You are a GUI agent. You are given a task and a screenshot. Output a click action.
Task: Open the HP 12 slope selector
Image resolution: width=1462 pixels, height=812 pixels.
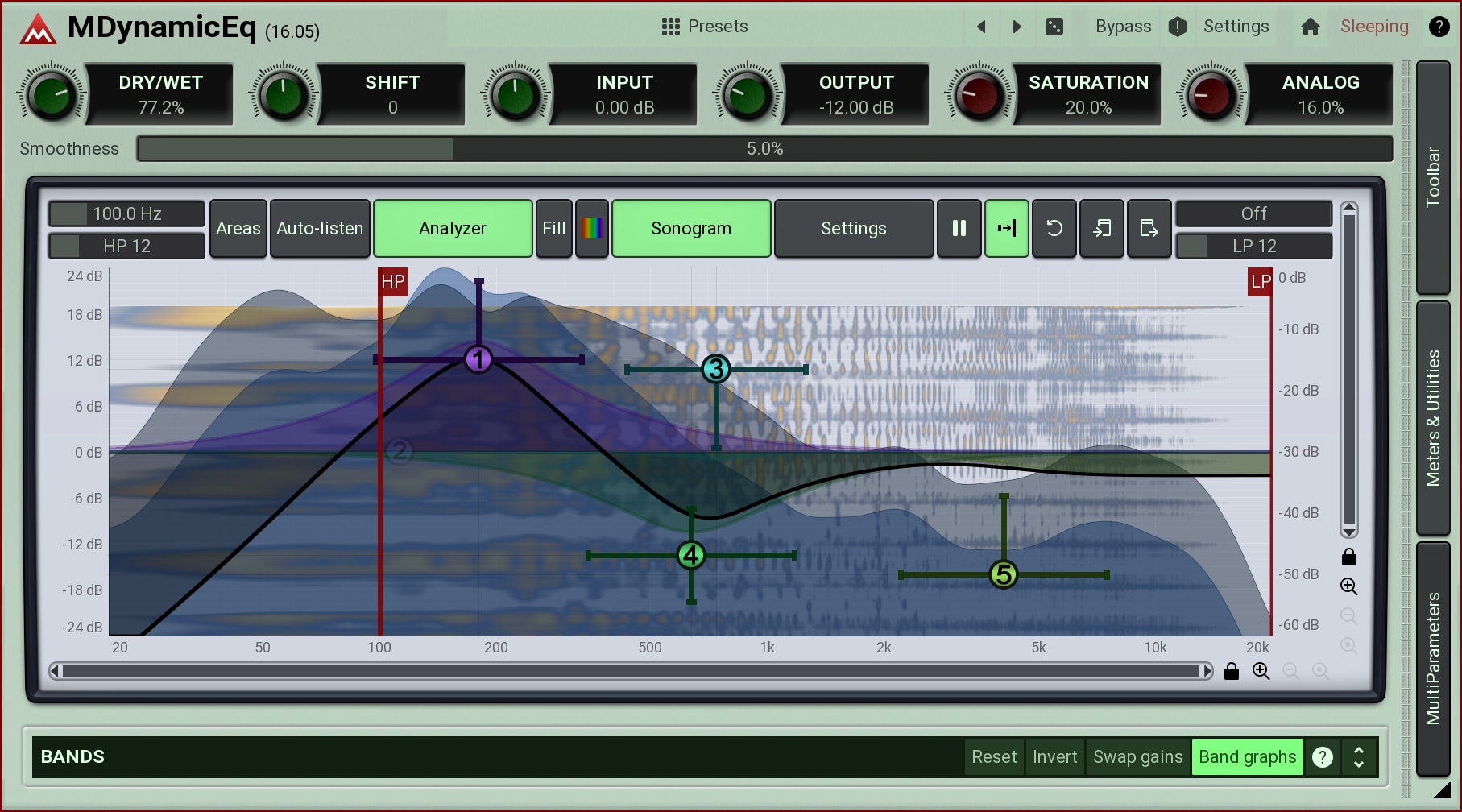click(126, 246)
